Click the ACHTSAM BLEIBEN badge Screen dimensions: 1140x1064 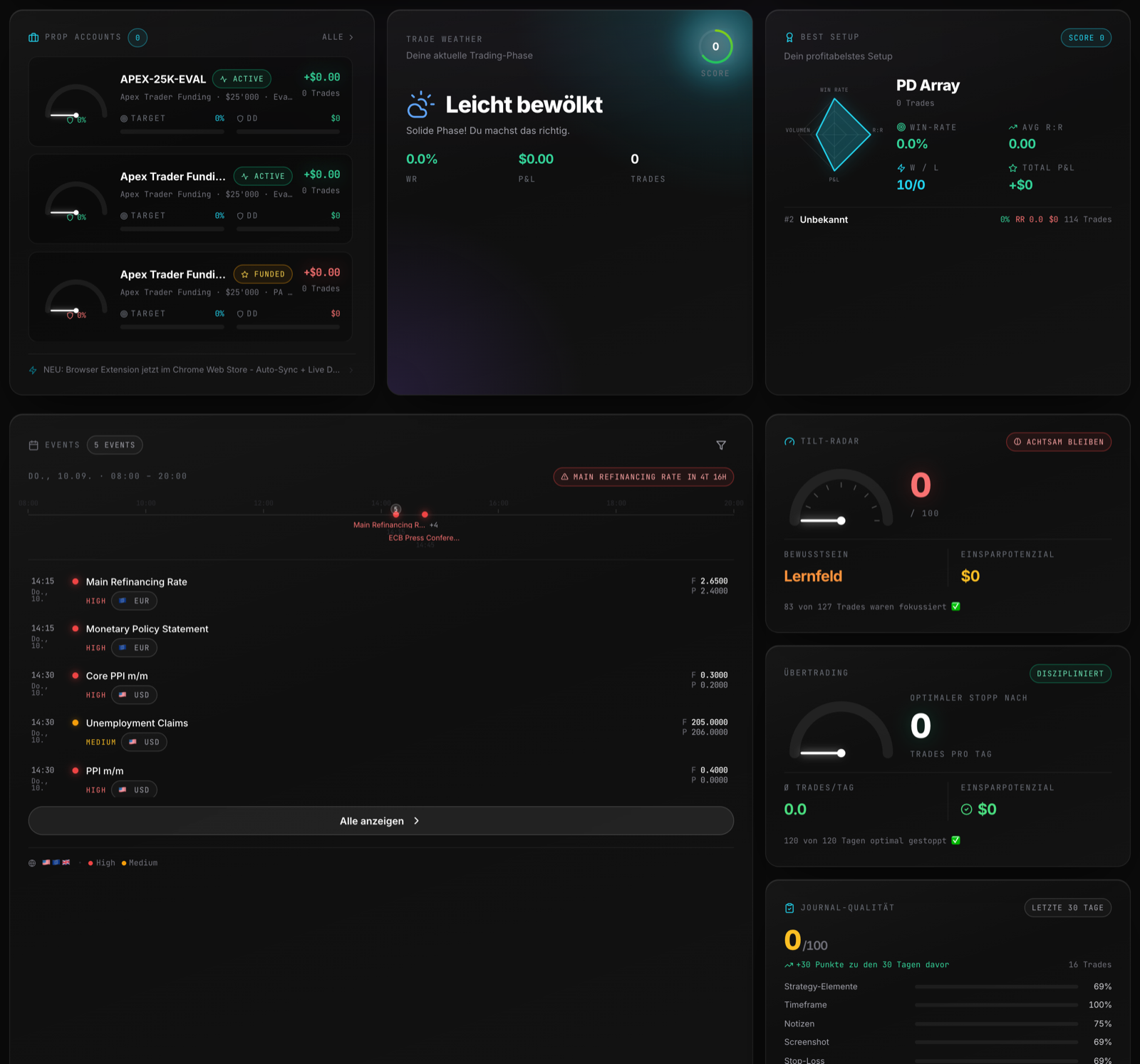point(1059,442)
